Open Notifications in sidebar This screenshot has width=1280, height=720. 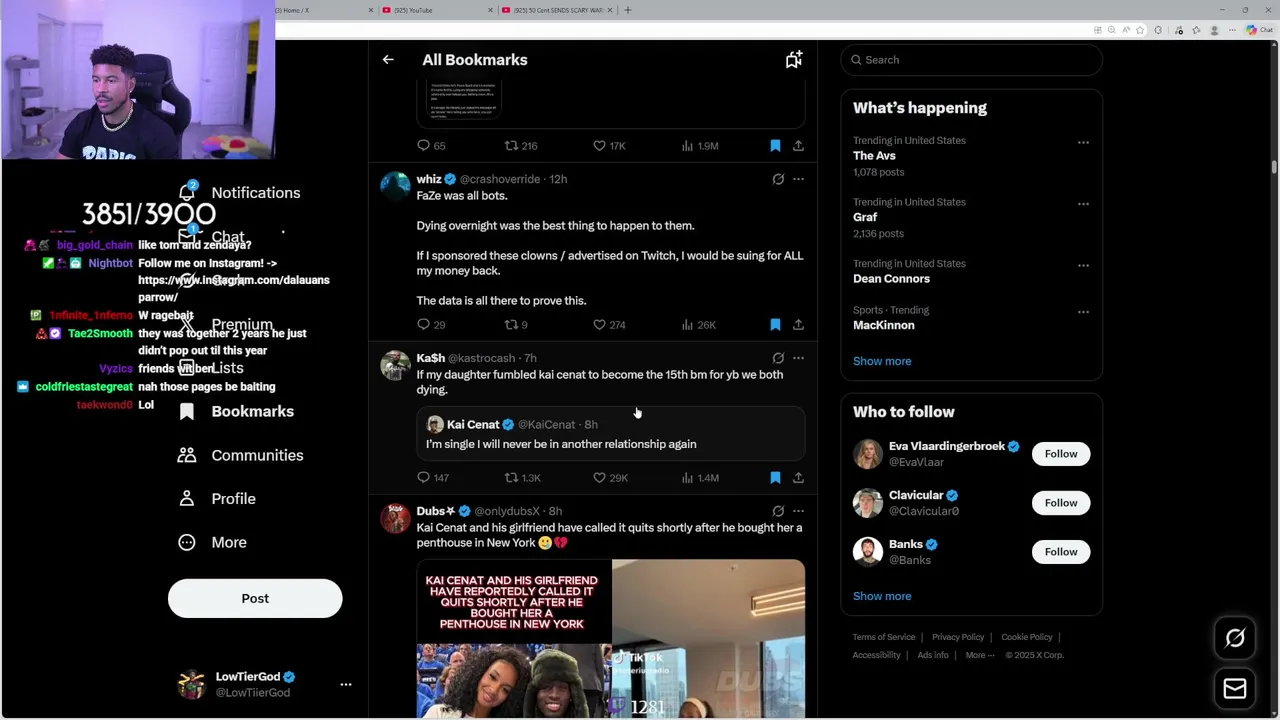click(x=240, y=193)
